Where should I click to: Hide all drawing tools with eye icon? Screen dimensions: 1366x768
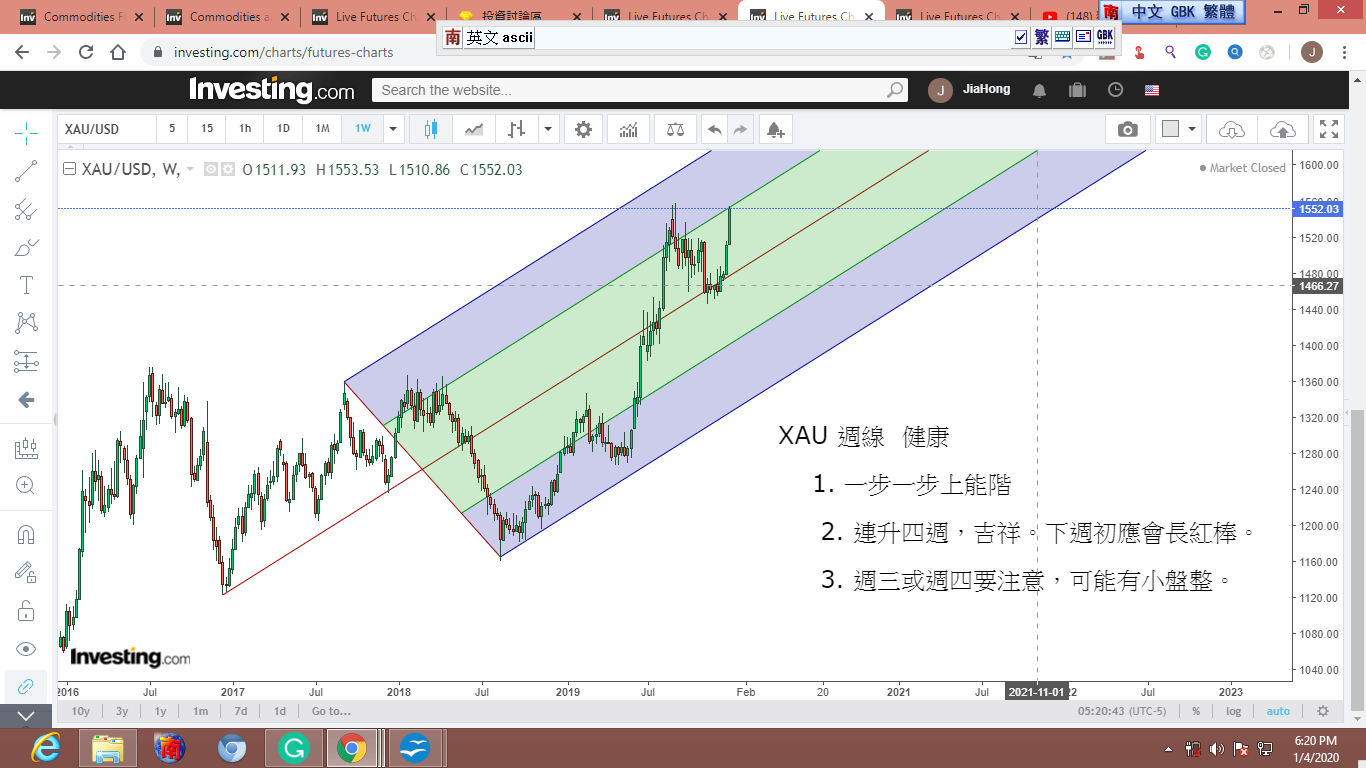coord(26,648)
